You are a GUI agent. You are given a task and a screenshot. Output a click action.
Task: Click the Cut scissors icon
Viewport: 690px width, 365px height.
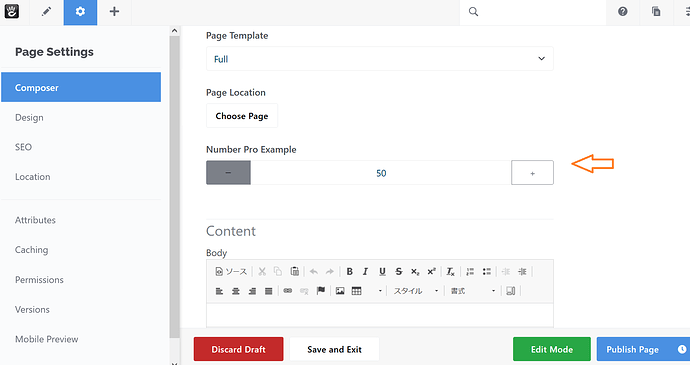(262, 272)
